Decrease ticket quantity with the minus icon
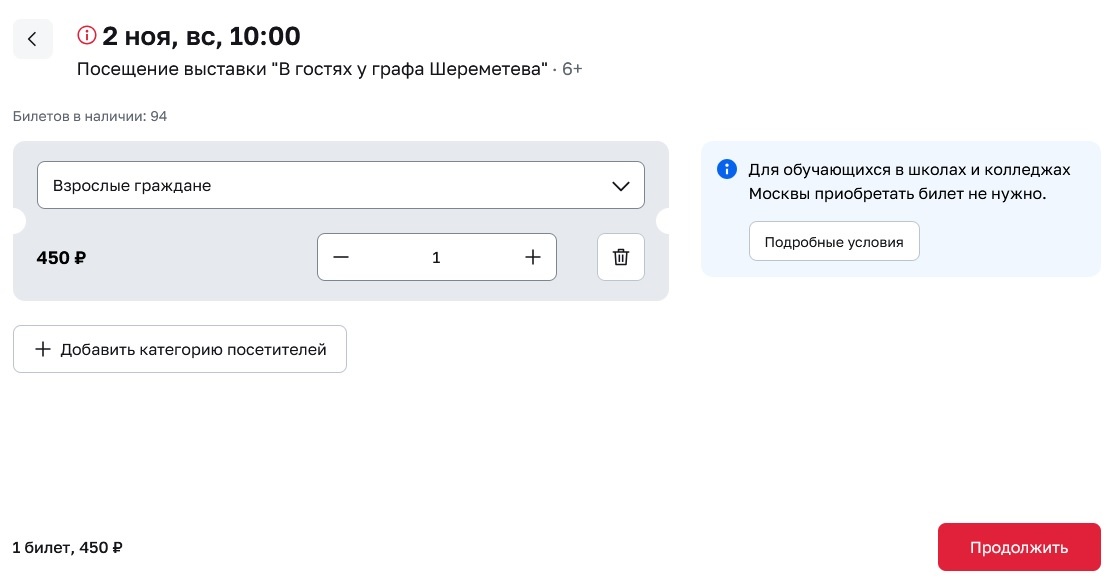Screen dimensions: 1117x586 tap(341, 257)
